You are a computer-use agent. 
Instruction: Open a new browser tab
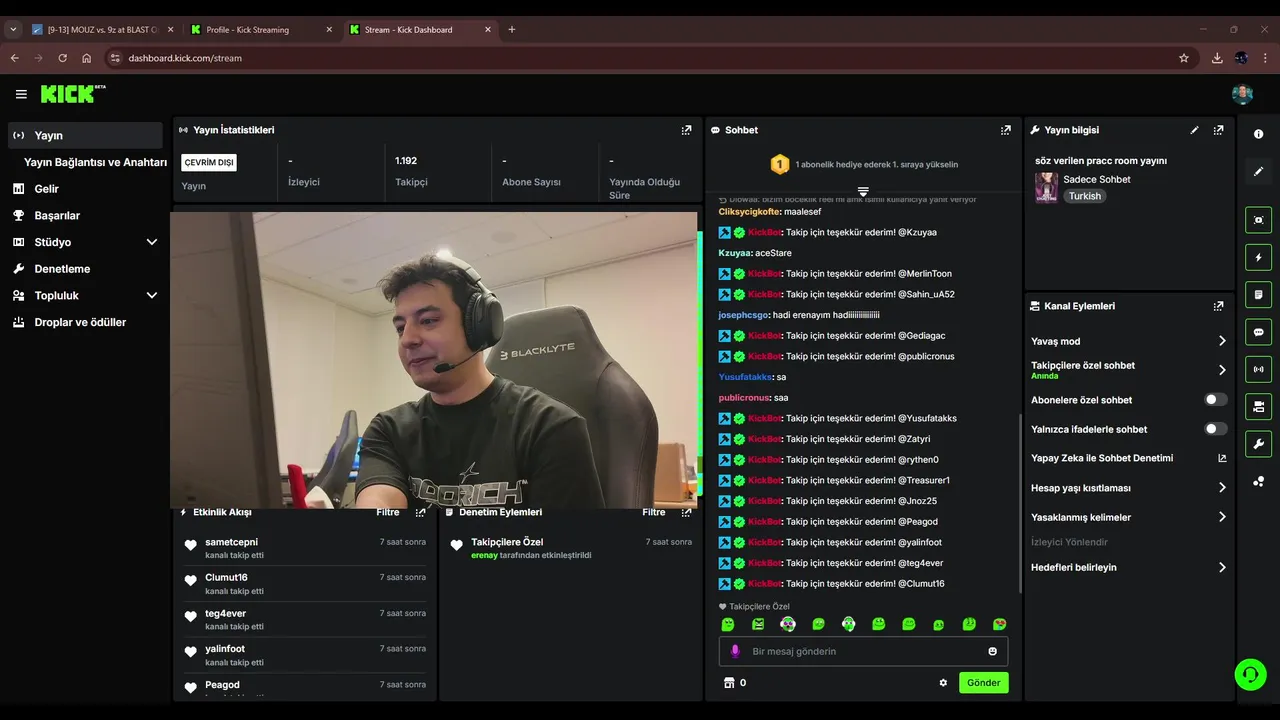512,30
